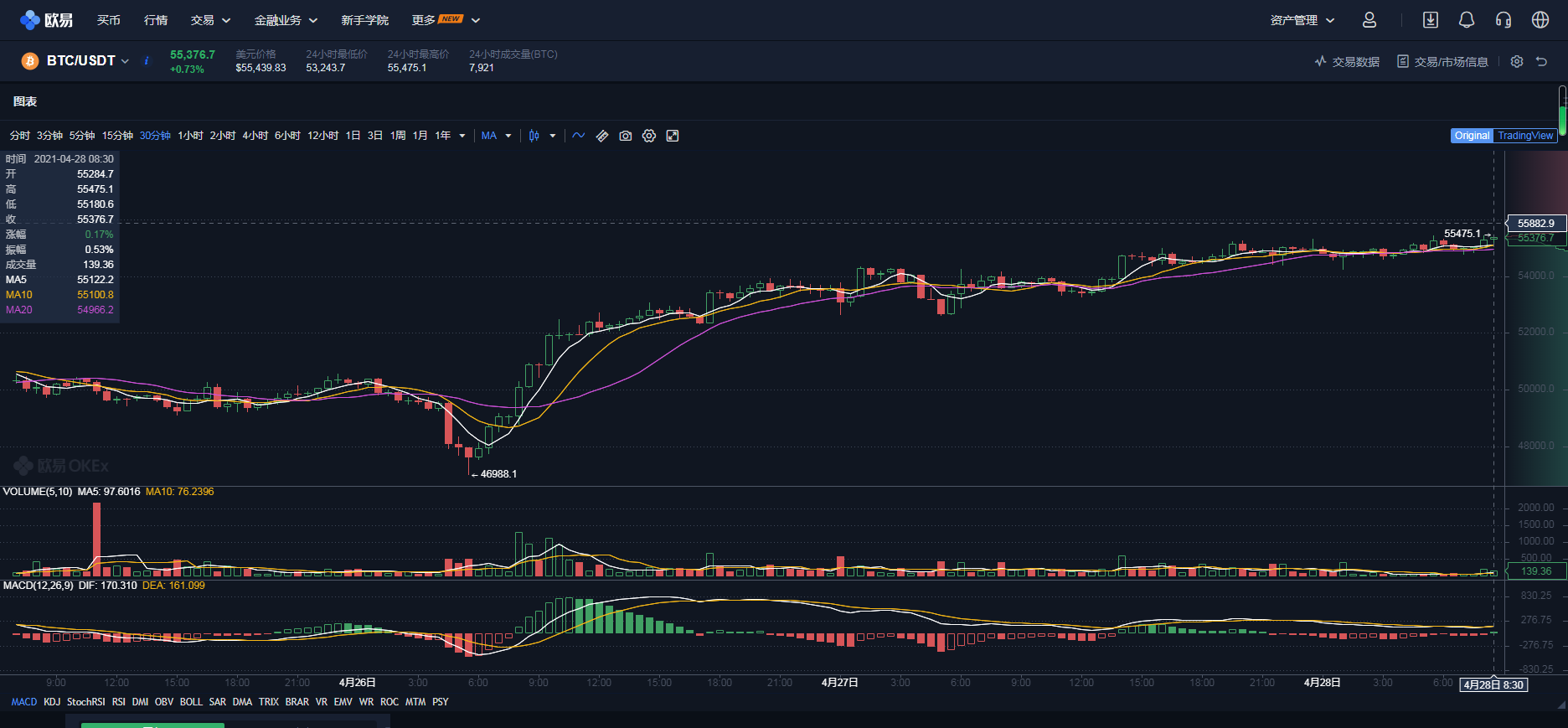Switch chart to TradingView mode
The width and height of the screenshot is (1568, 728).
pyautogui.click(x=1524, y=136)
